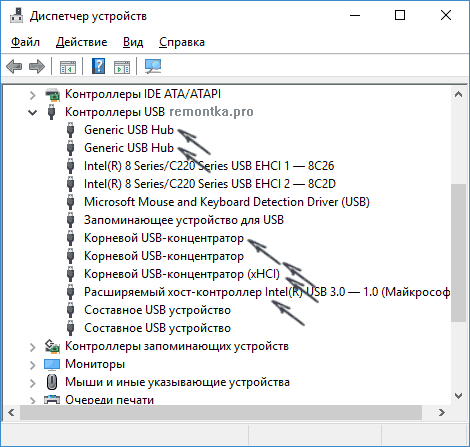Click the show/hide console tree toolbar icon
Screen dimensions: 470x447
click(x=68, y=67)
